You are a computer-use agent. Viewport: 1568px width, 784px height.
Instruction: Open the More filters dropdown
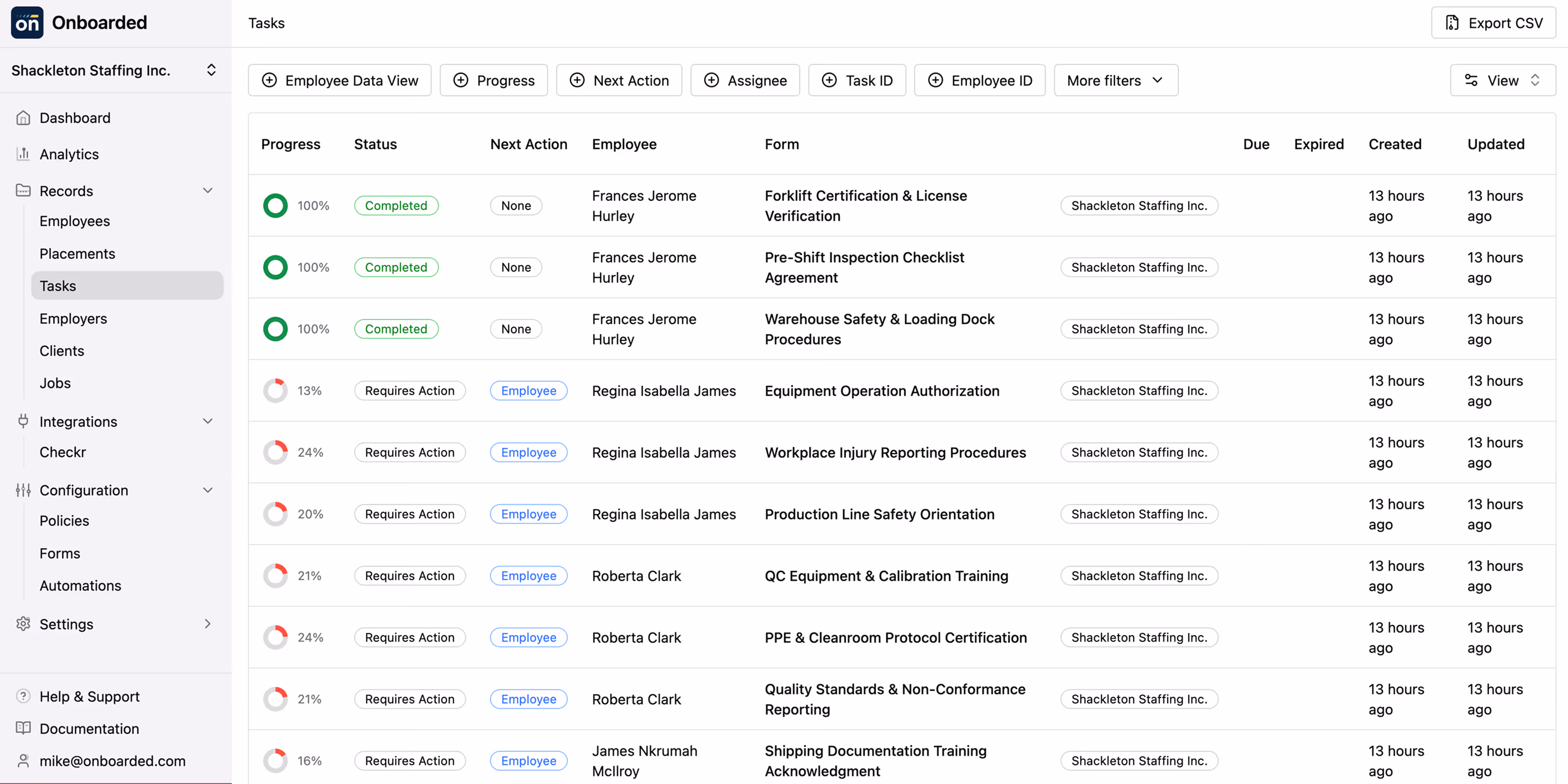pos(1115,80)
